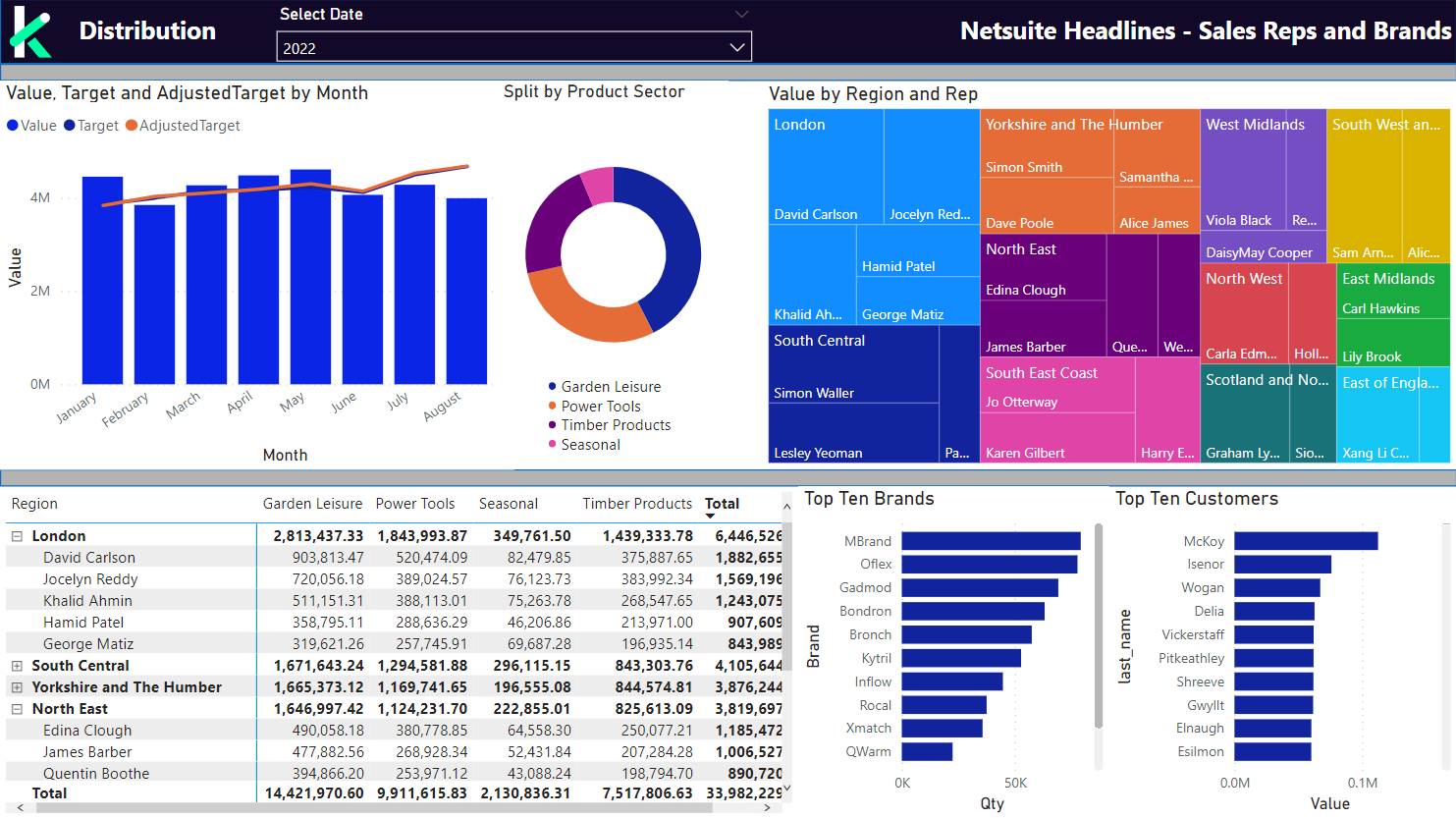
Task: Select the David Carlson table row
Action: coord(394,558)
